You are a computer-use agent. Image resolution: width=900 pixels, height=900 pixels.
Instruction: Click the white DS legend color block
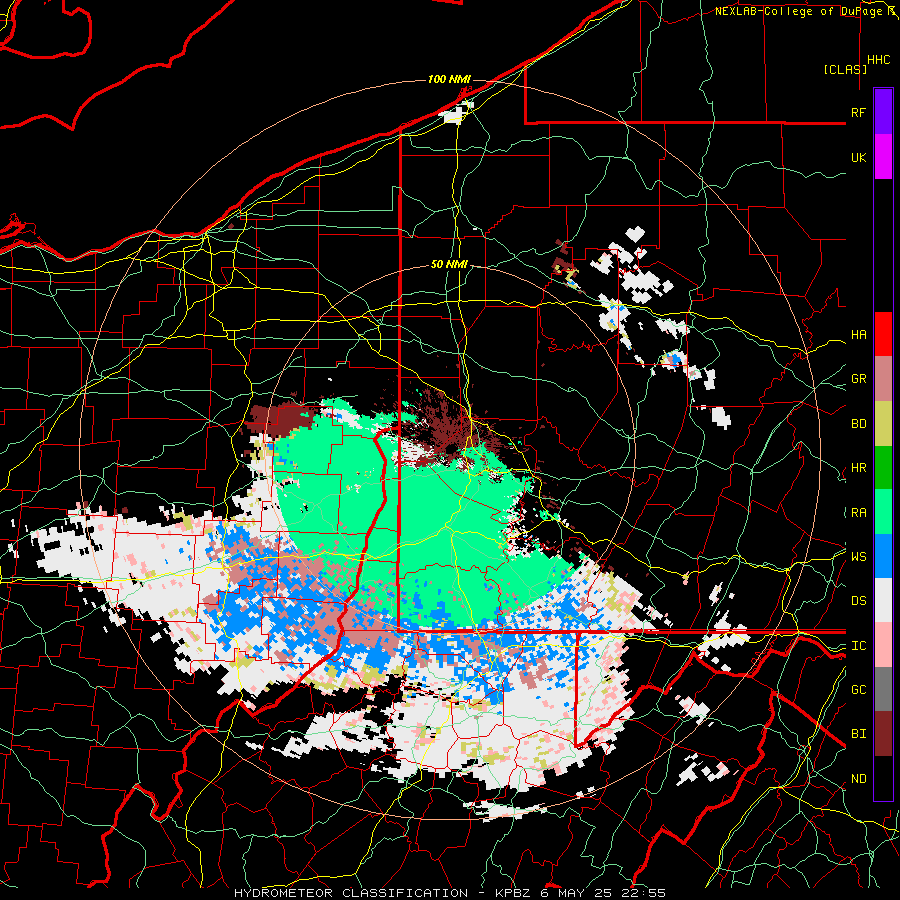coord(883,600)
